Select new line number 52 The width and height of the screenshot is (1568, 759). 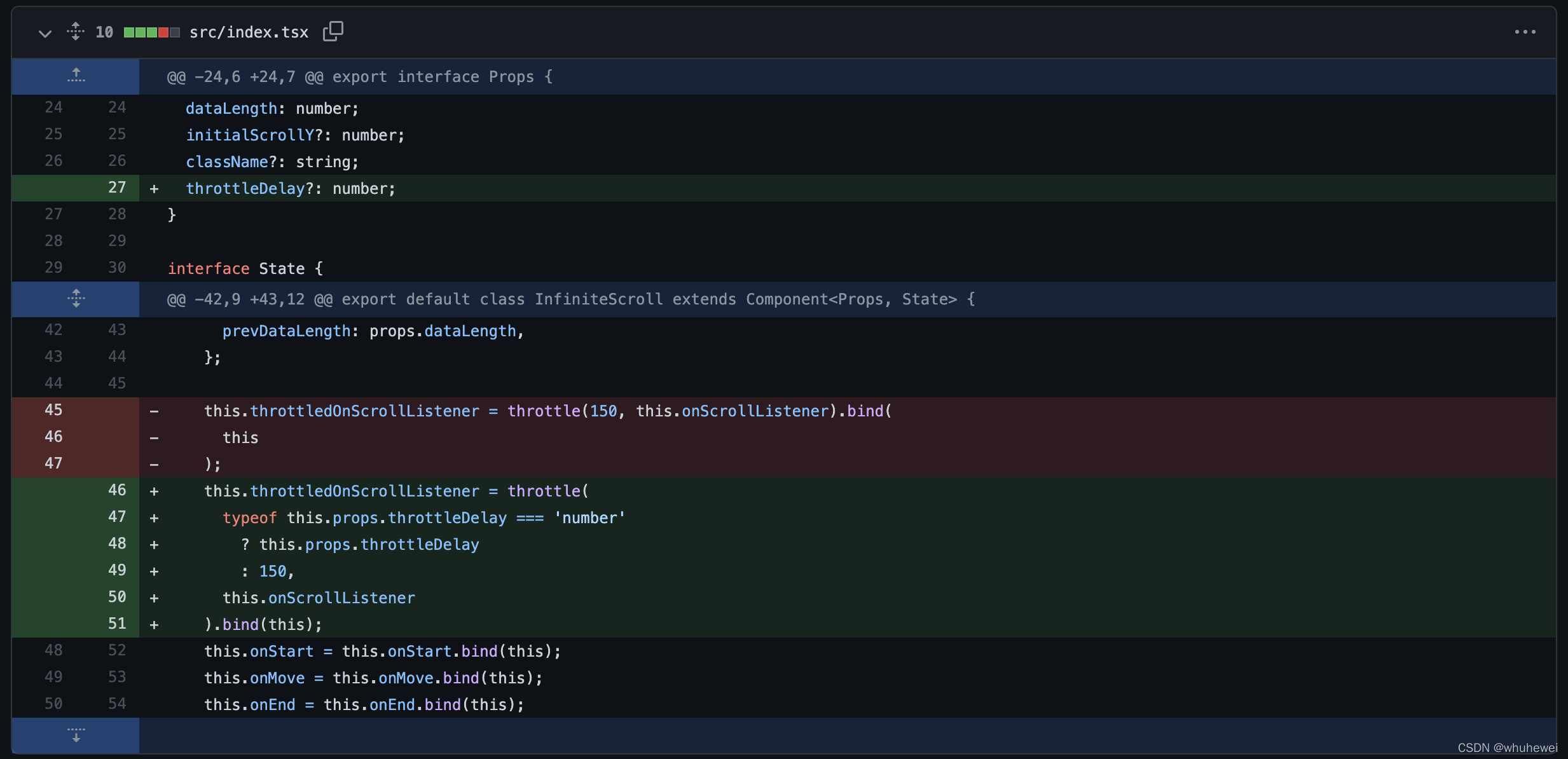tap(117, 650)
